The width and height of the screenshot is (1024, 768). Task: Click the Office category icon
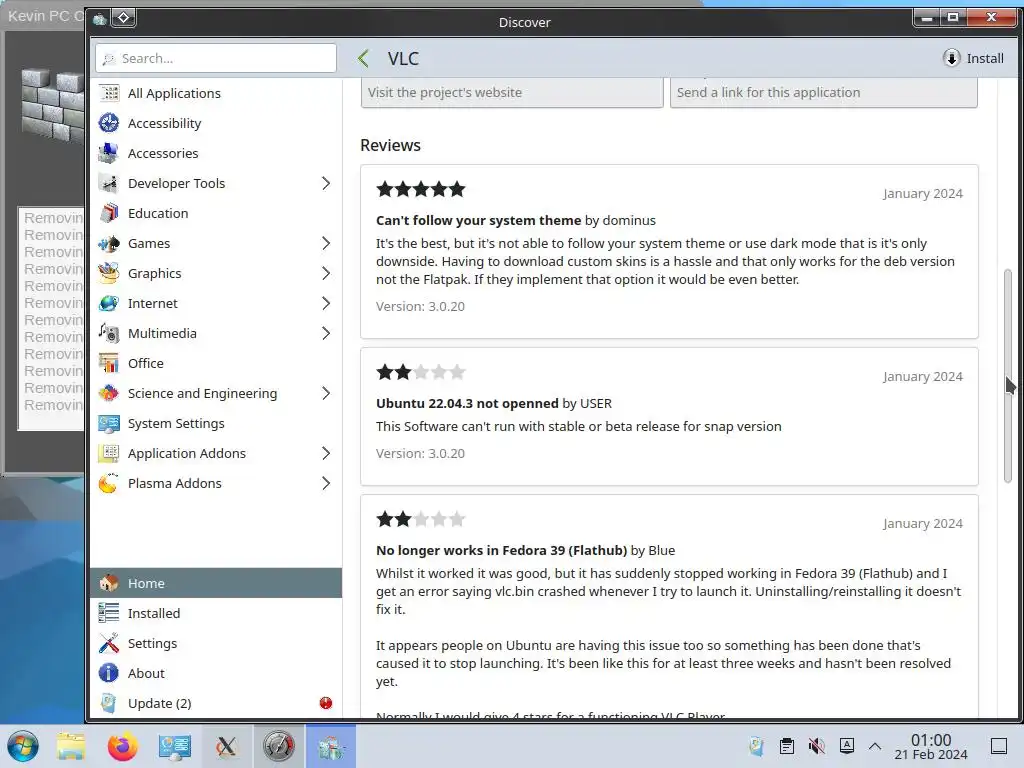coord(109,364)
